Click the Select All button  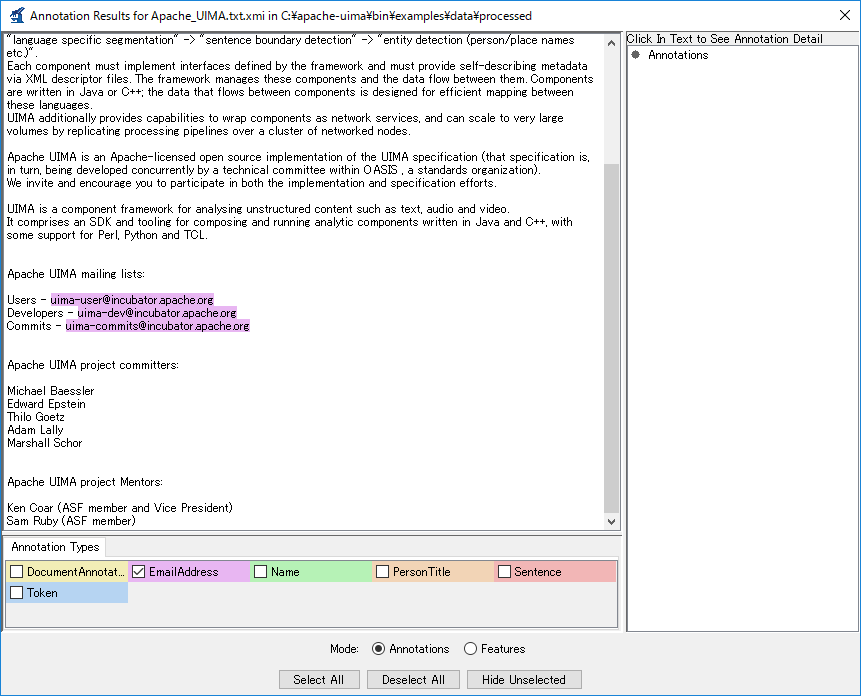click(x=319, y=680)
